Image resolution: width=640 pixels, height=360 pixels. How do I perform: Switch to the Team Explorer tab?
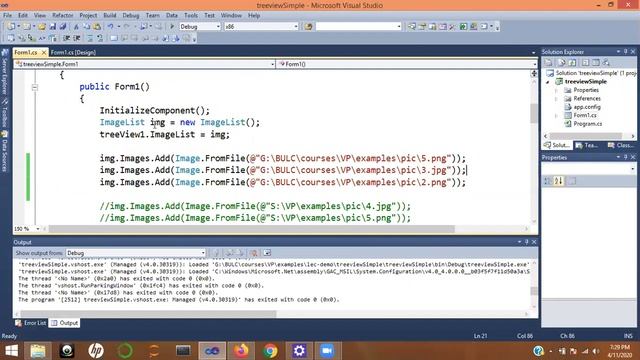coord(587,145)
